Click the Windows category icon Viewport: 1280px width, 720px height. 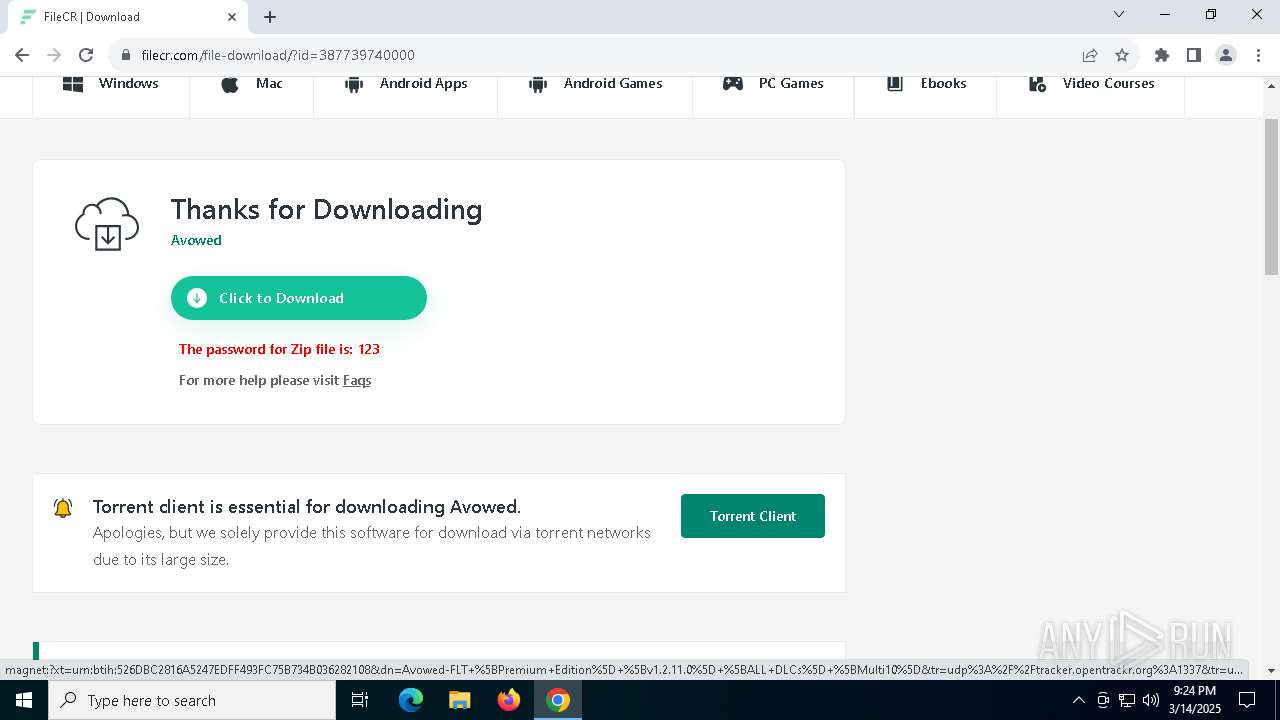(73, 84)
